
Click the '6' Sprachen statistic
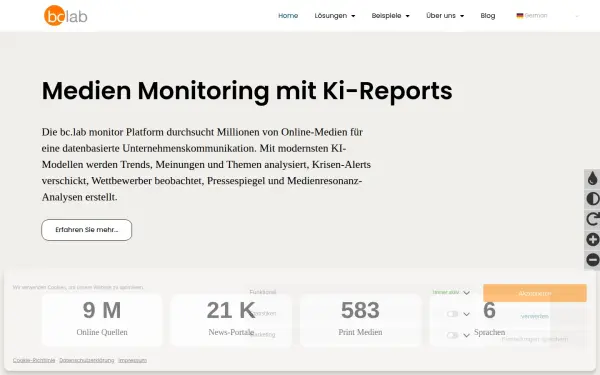coord(489,320)
